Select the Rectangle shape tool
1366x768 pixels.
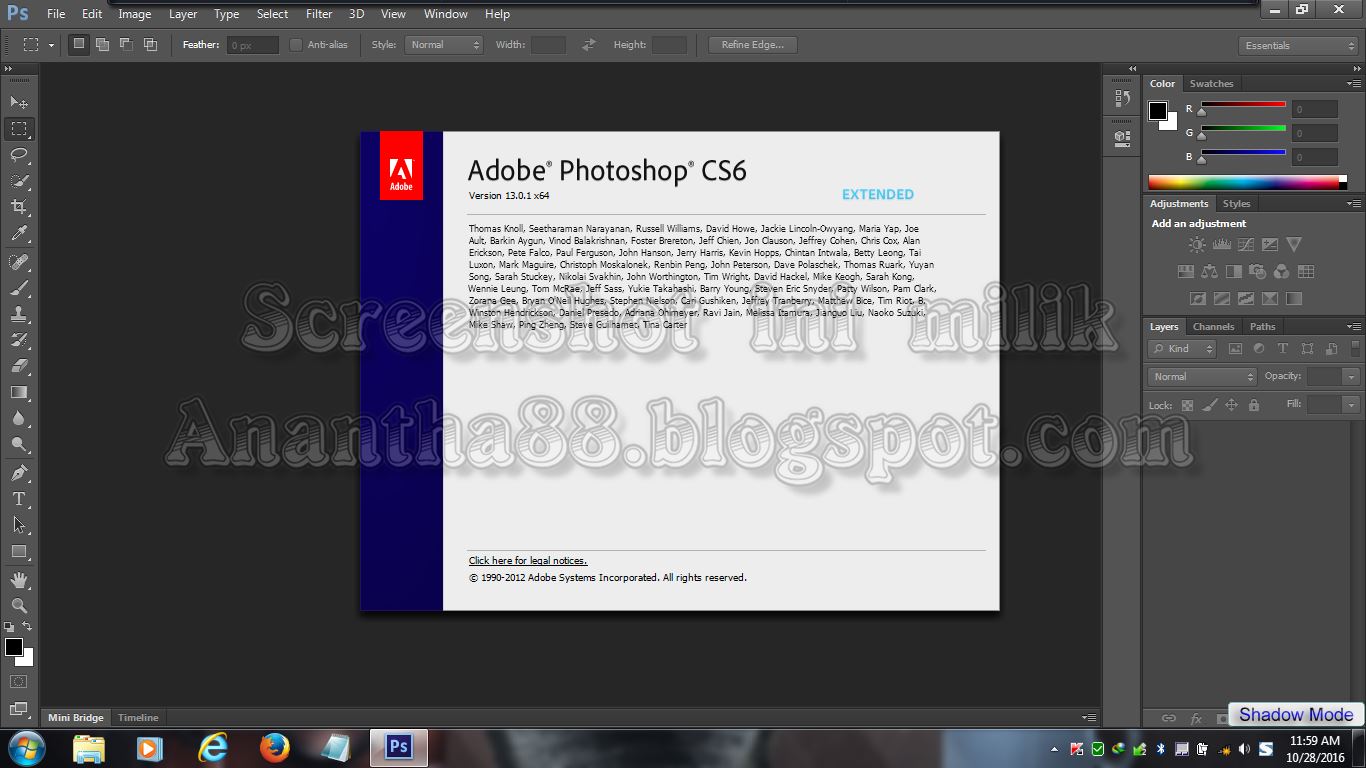pyautogui.click(x=19, y=551)
